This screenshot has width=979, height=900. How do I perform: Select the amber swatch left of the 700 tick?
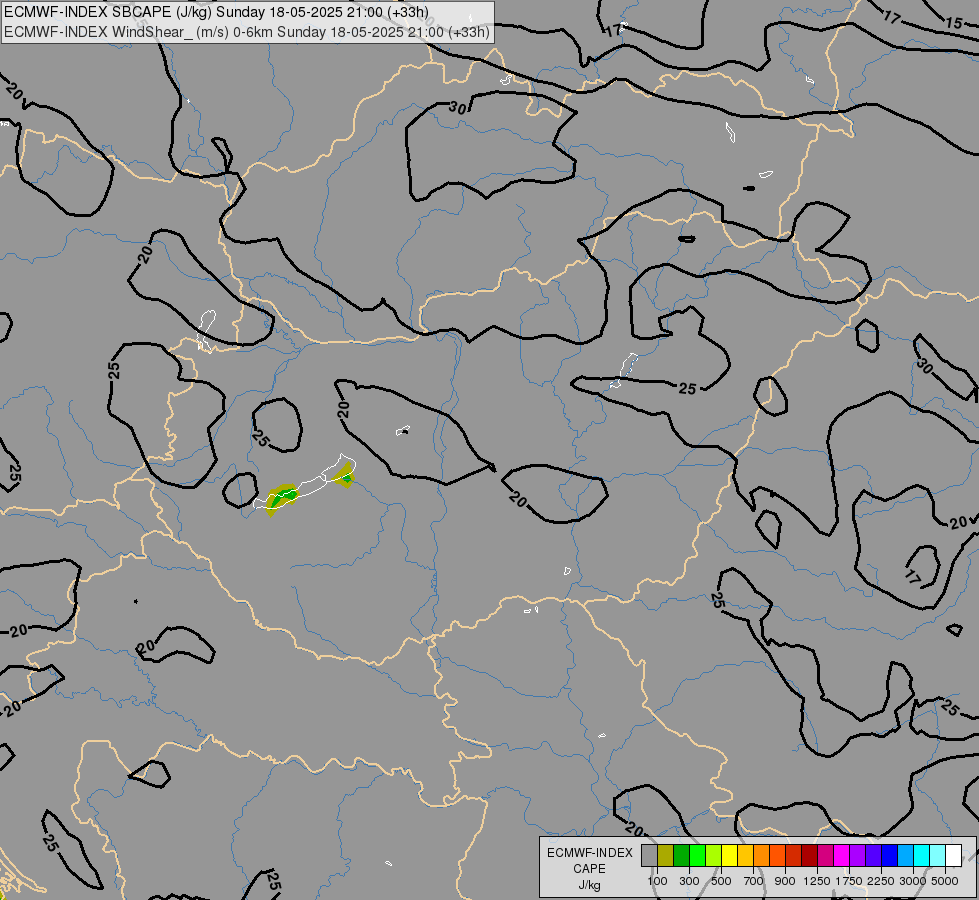click(745, 856)
